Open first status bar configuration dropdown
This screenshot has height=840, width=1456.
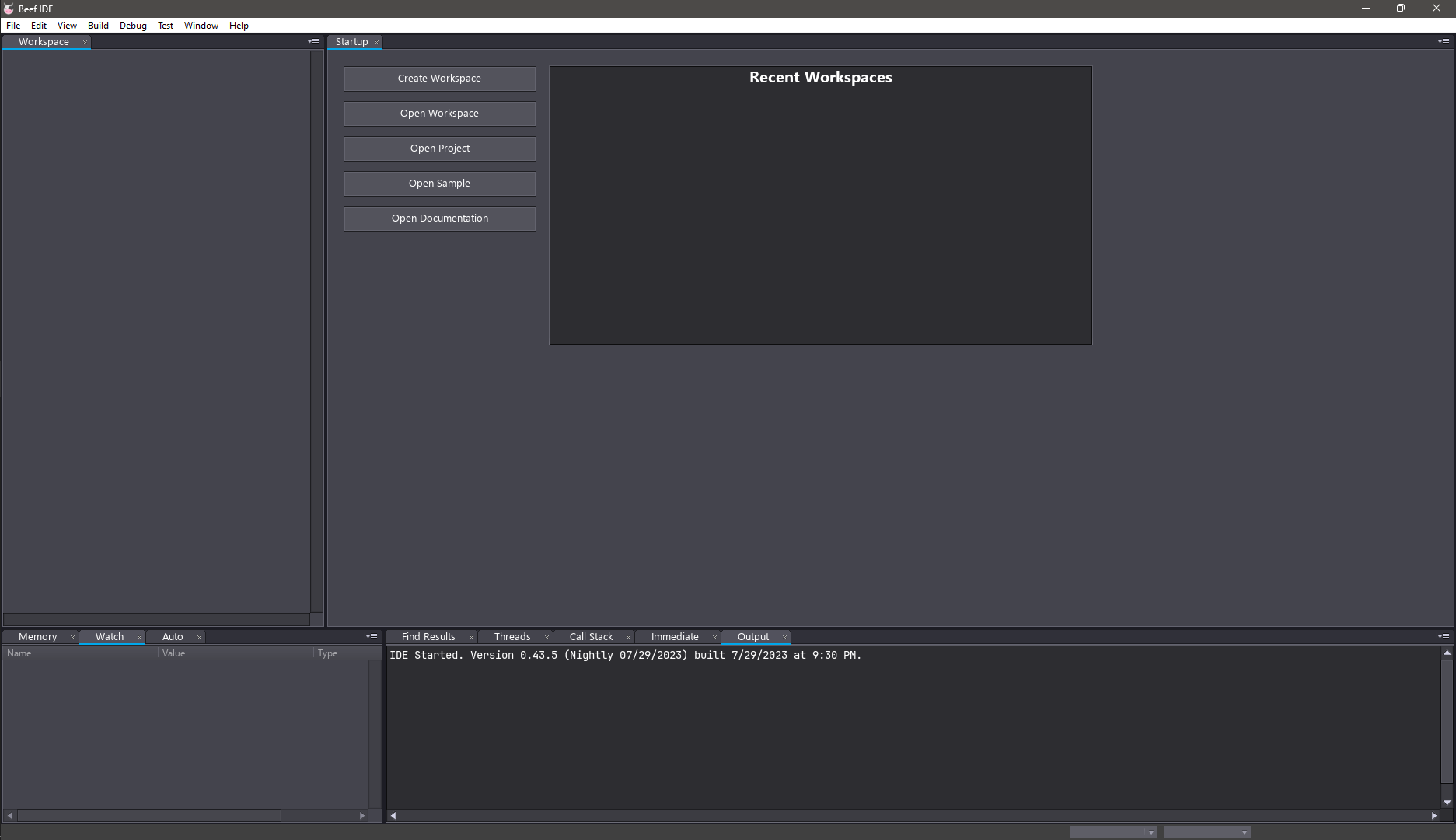[x=1114, y=832]
